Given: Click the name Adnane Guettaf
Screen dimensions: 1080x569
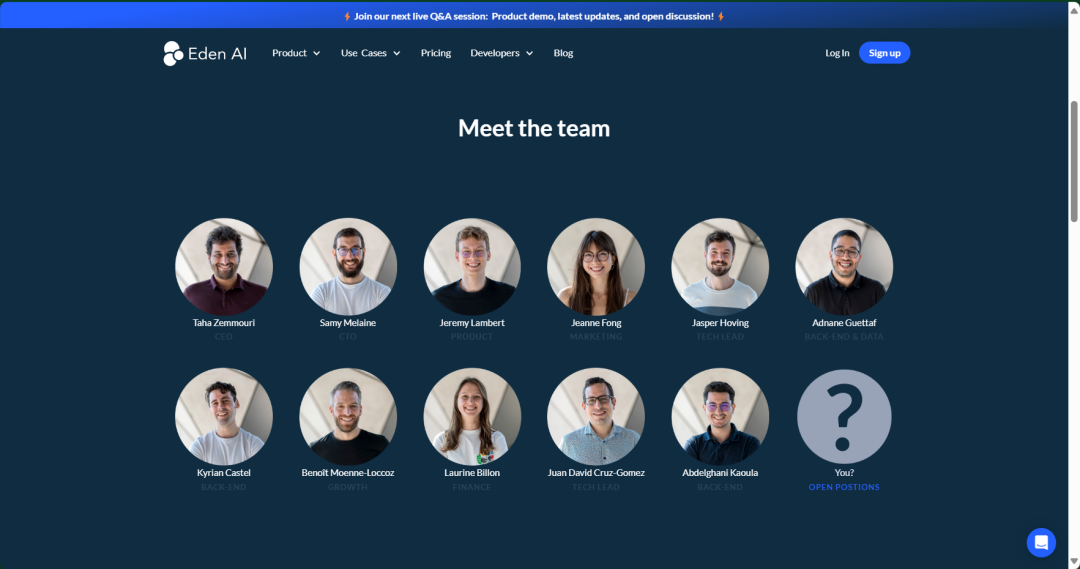Looking at the screenshot, I should pos(844,323).
